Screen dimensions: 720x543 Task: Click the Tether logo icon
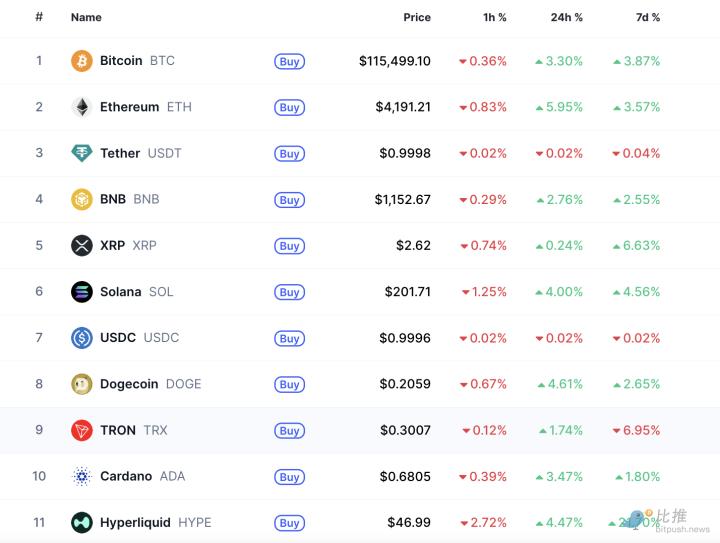pyautogui.click(x=81, y=153)
